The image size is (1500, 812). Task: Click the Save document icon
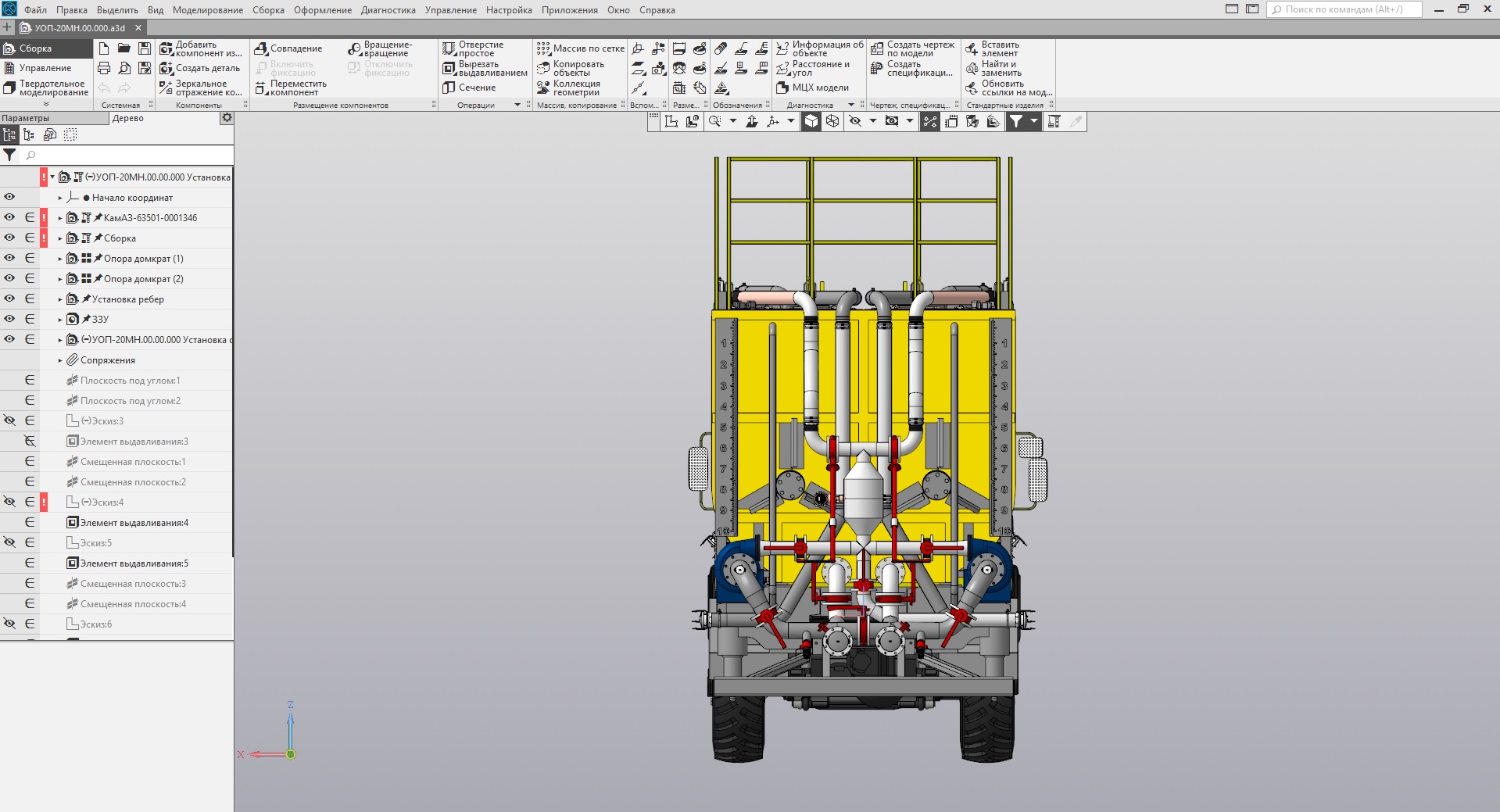point(145,48)
